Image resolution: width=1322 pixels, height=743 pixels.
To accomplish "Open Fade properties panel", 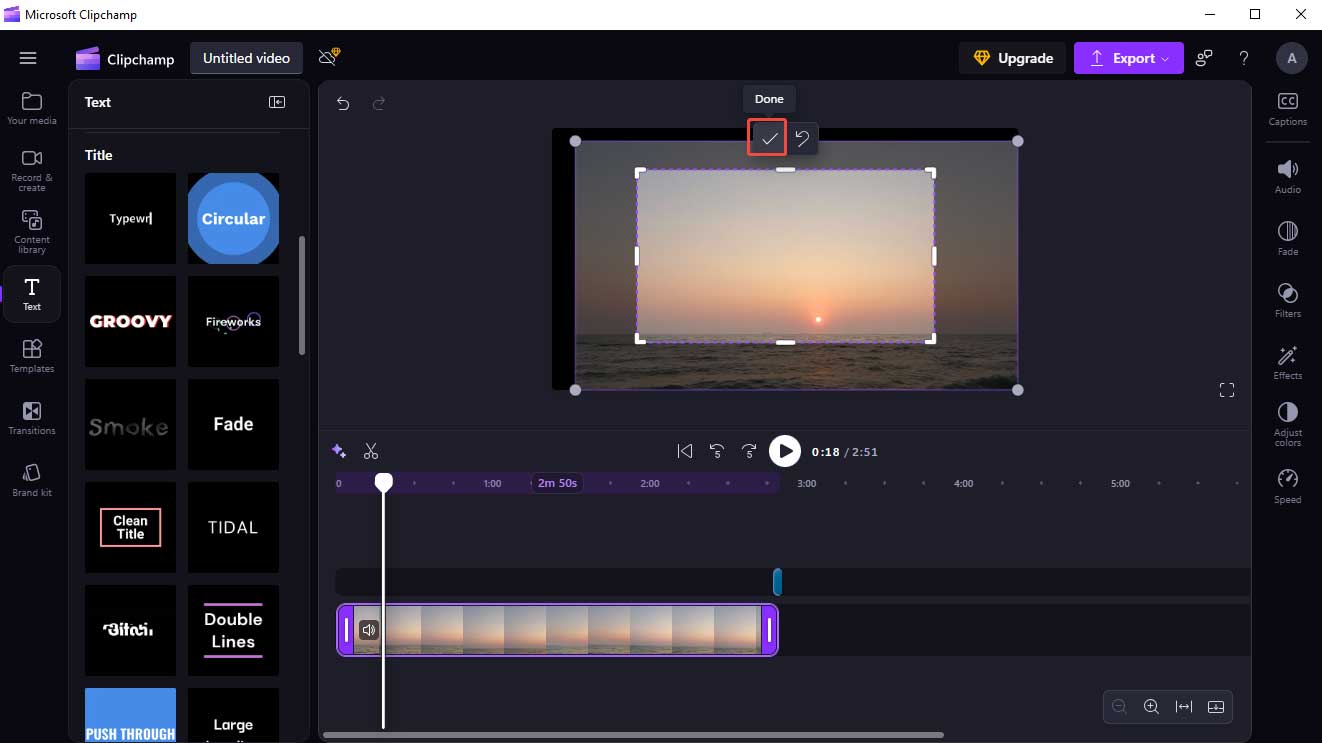I will [x=1288, y=238].
